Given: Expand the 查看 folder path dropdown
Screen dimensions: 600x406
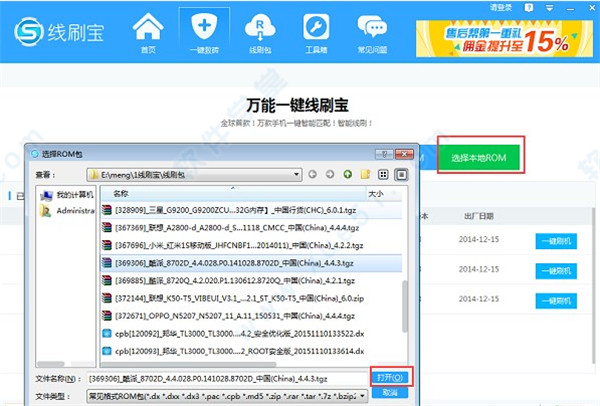Looking at the screenshot, I should [x=296, y=174].
